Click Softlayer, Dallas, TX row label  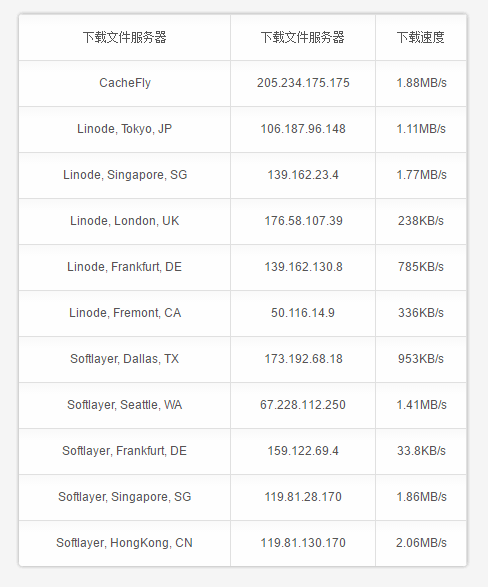(125, 359)
